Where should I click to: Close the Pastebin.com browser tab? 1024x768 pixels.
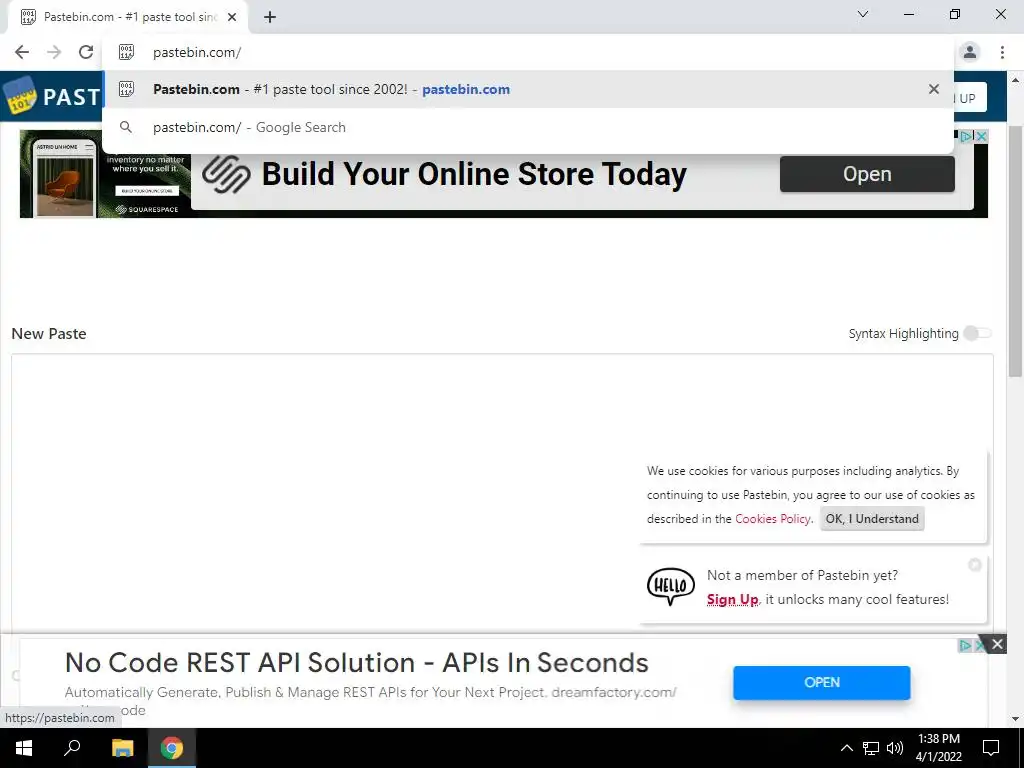[232, 17]
